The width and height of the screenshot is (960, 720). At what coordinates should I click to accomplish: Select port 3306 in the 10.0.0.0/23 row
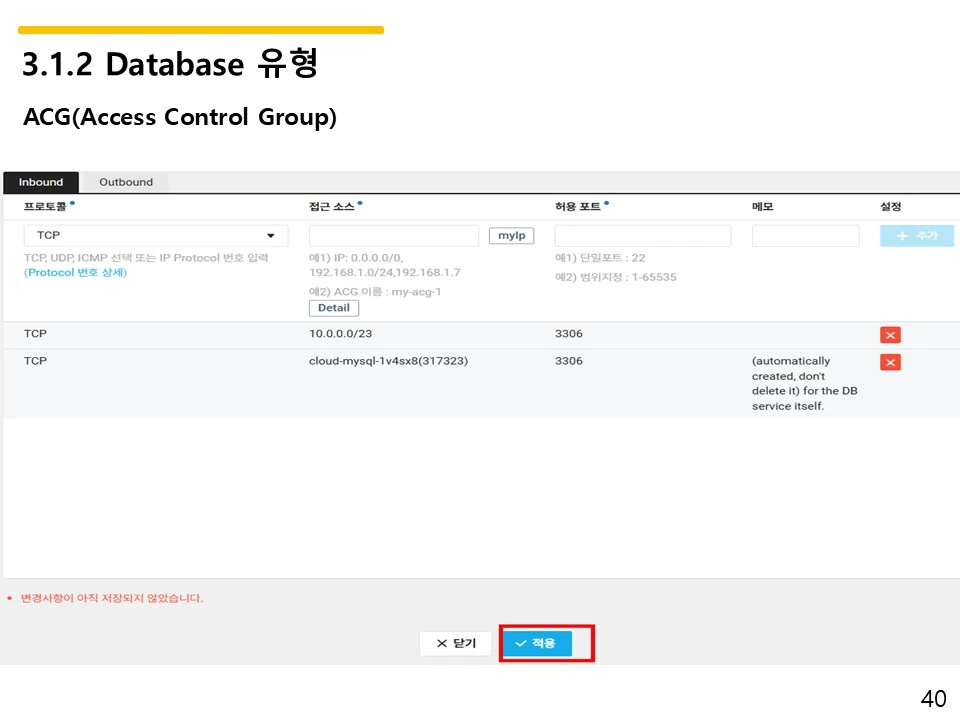point(569,334)
